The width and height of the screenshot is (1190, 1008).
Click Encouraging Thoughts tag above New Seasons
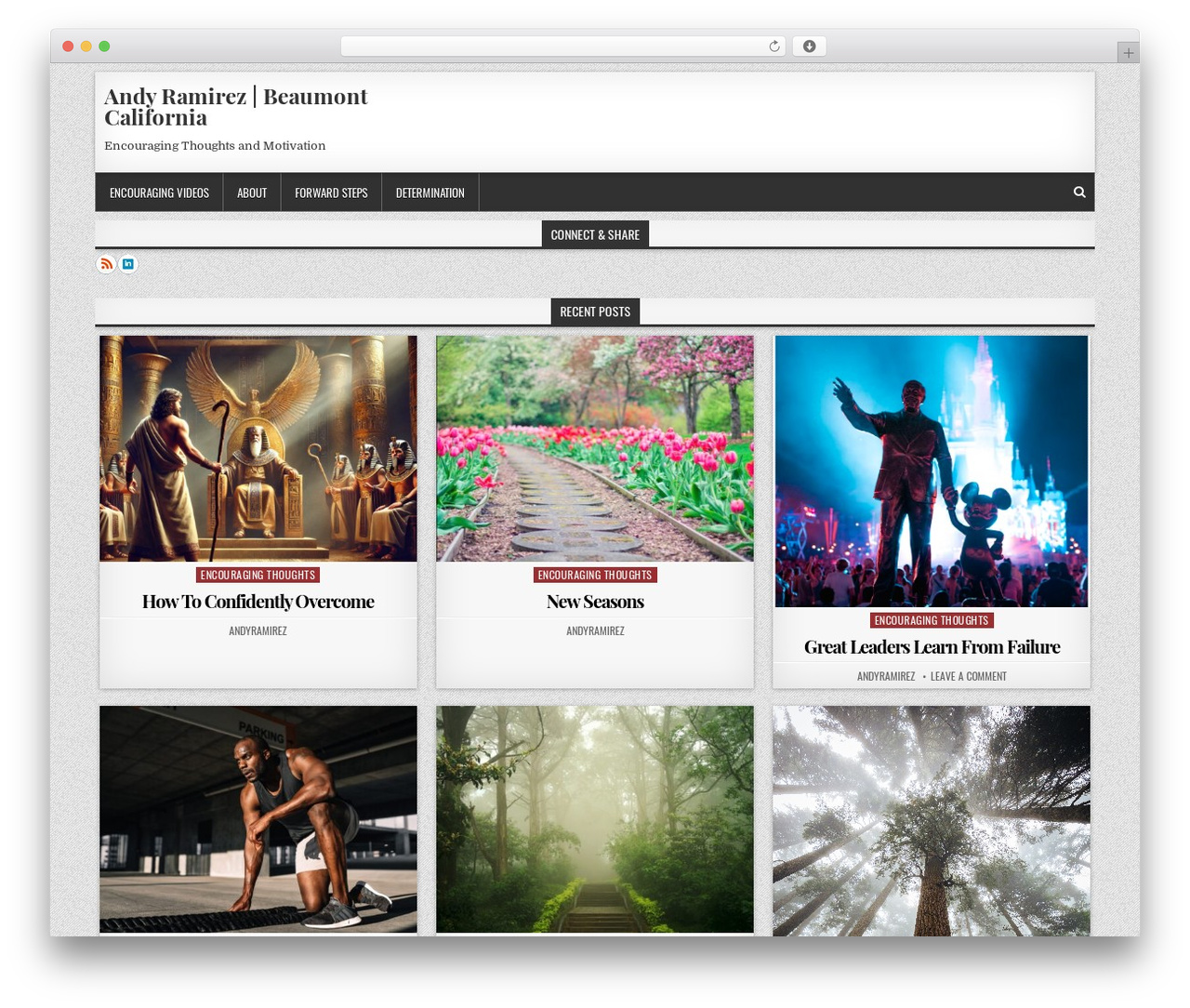pyautogui.click(x=595, y=575)
